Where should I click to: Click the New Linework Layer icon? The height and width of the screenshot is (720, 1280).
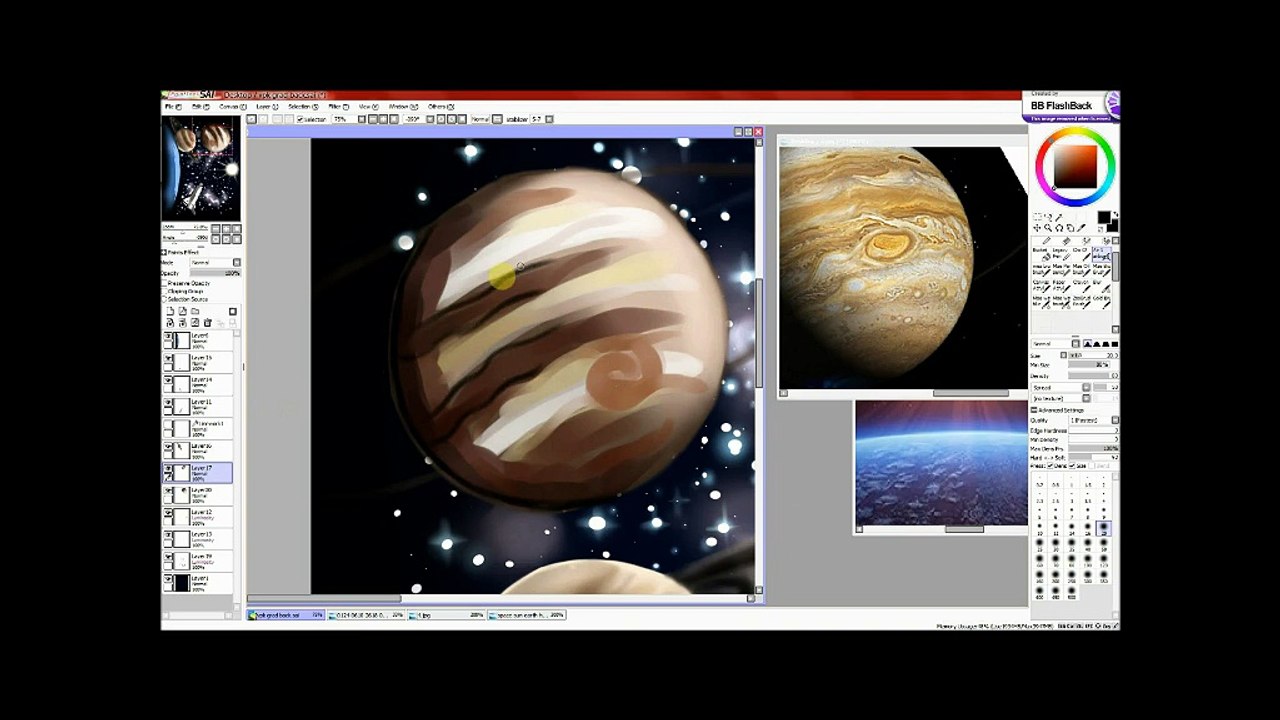pos(182,312)
